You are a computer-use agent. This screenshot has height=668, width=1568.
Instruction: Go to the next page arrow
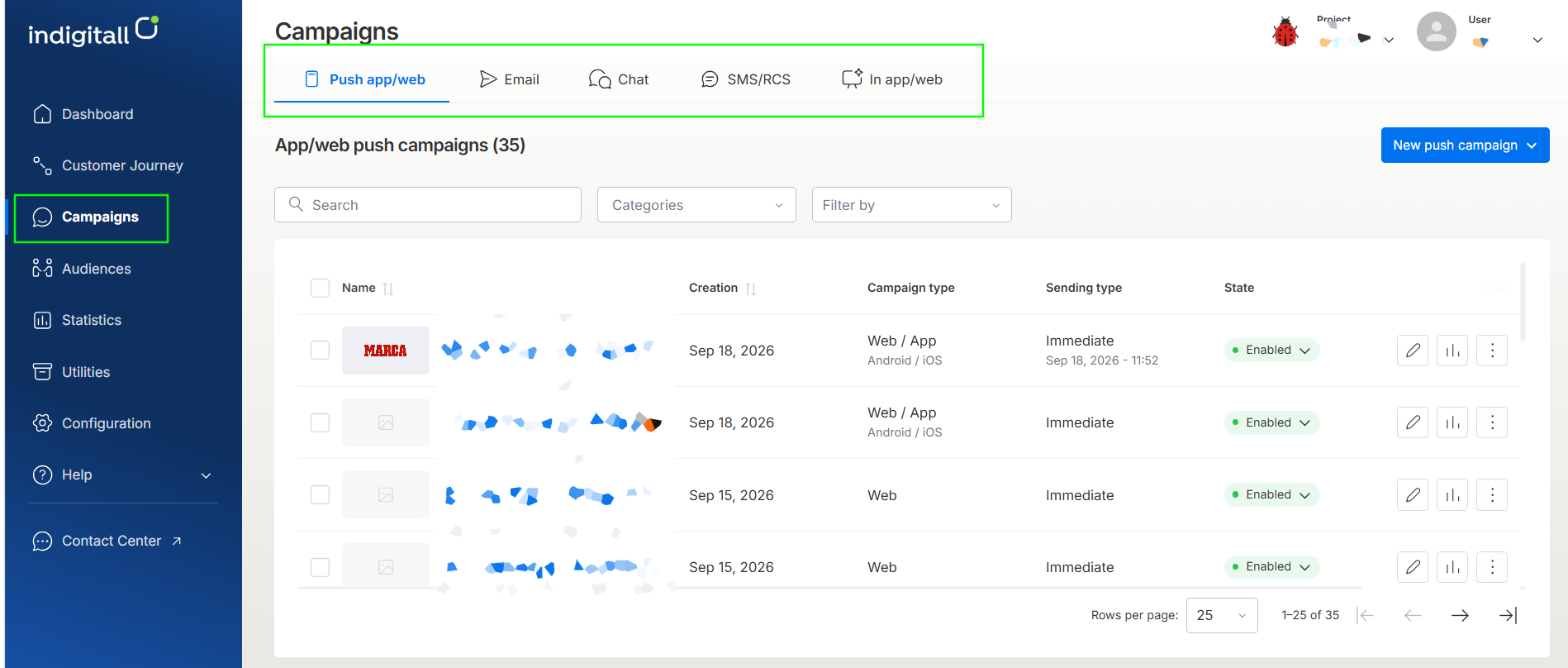pos(1460,615)
